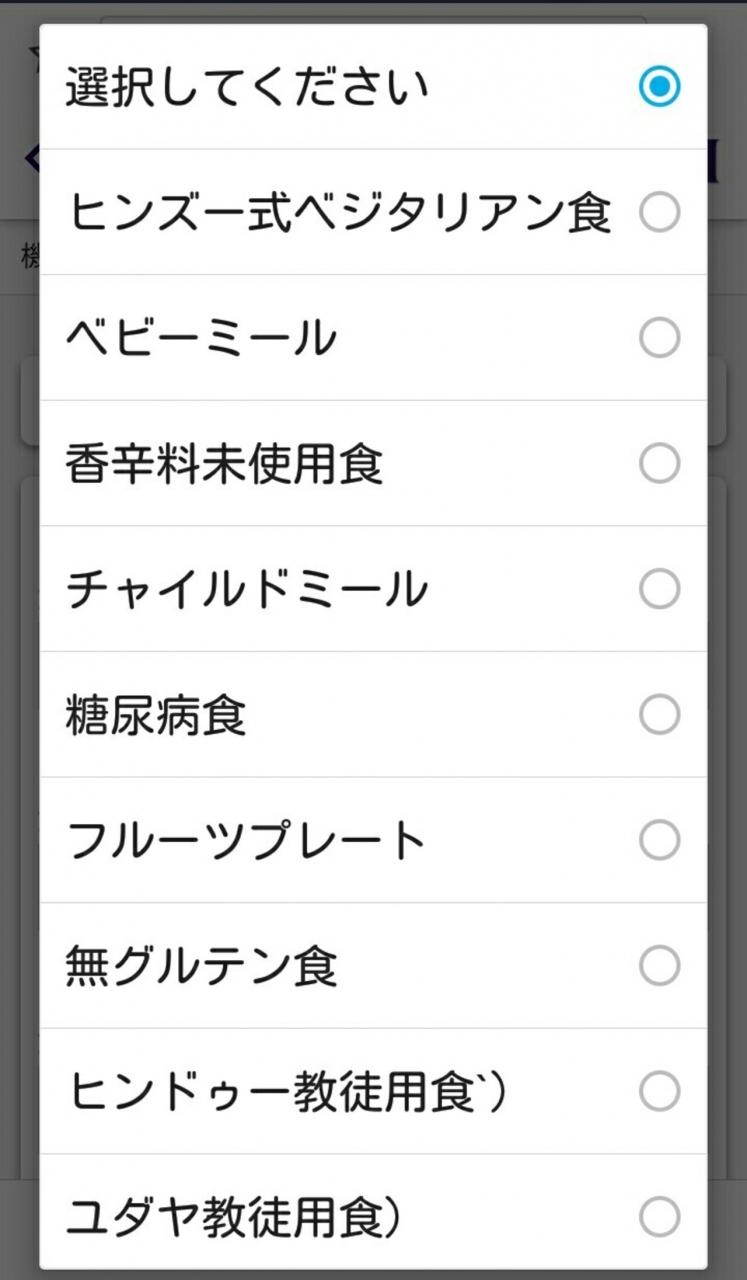Image resolution: width=747 pixels, height=1280 pixels.
Task: Tap the ベビーミール list item text
Action: [x=202, y=339]
